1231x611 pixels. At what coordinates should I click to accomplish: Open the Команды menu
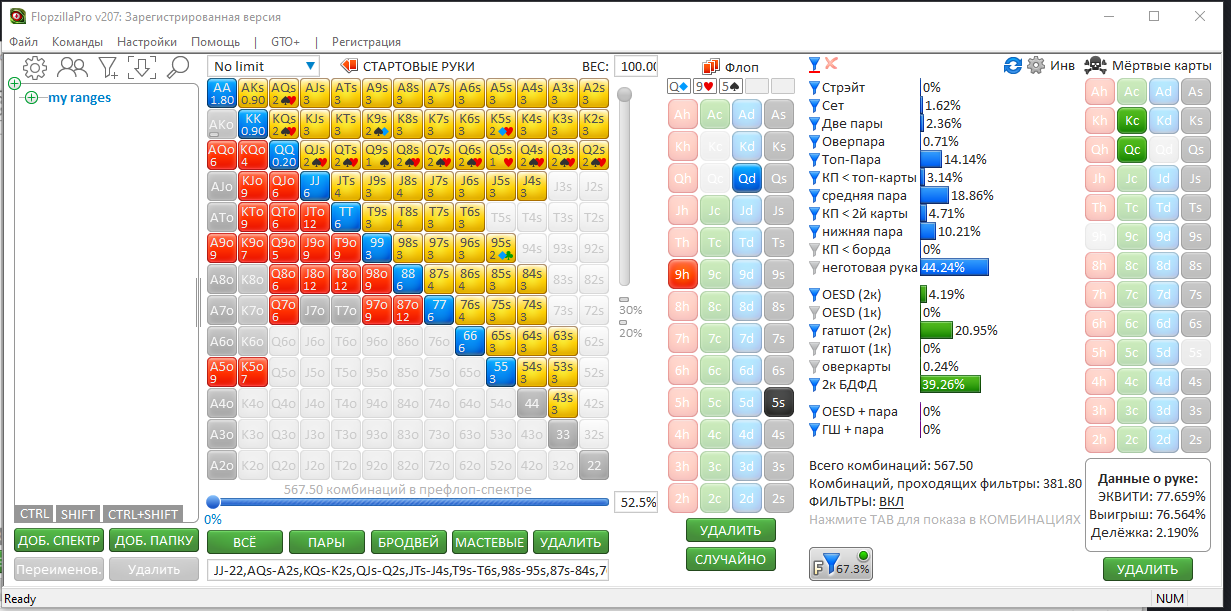click(x=77, y=42)
